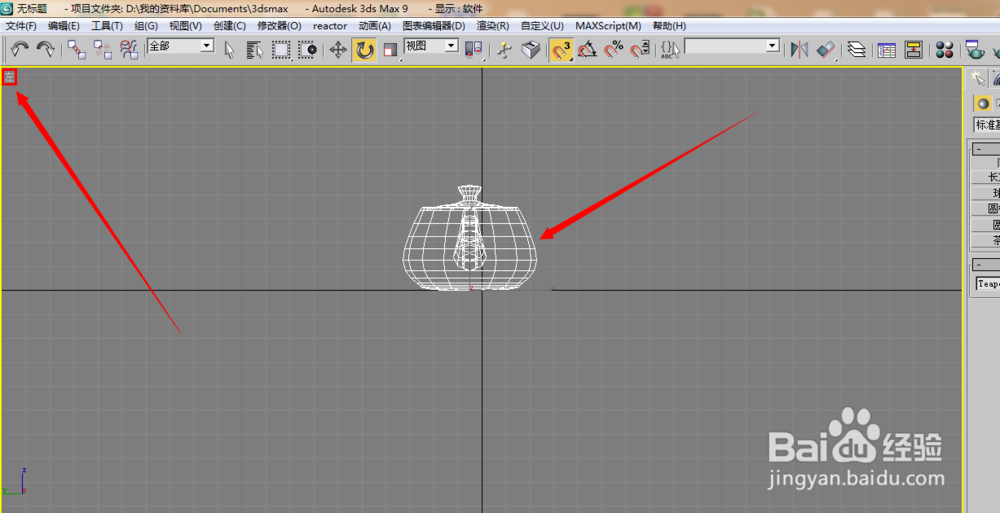Click the Redo arrow icon
The width and height of the screenshot is (1000, 513).
coord(45,49)
